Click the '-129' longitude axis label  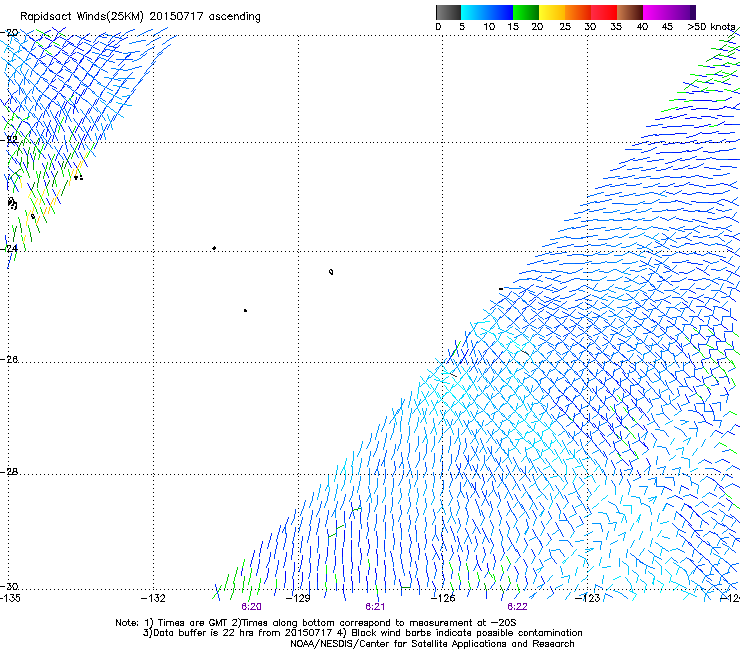[298, 598]
